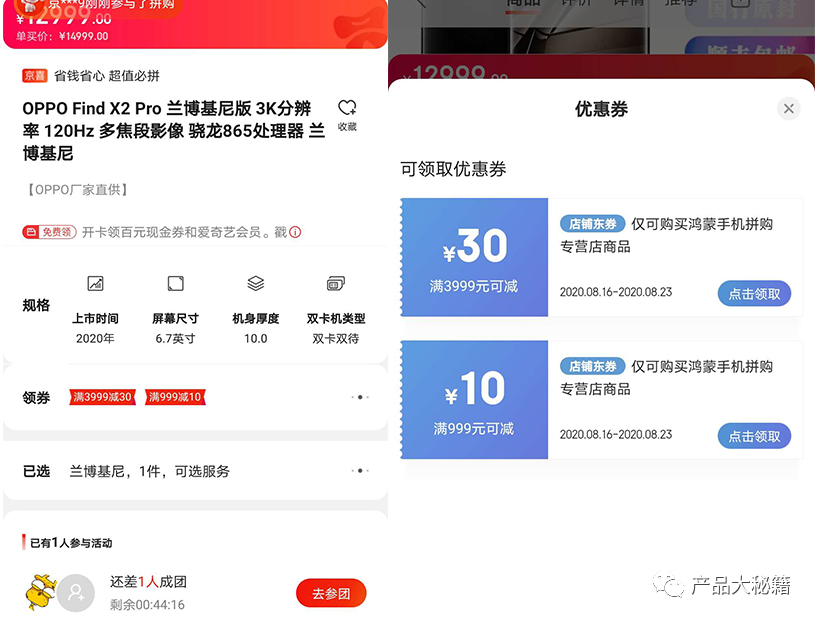Screen dimensions: 817x621
Task: Tap the OPPO Find X2 Pro product title
Action: coord(174,131)
